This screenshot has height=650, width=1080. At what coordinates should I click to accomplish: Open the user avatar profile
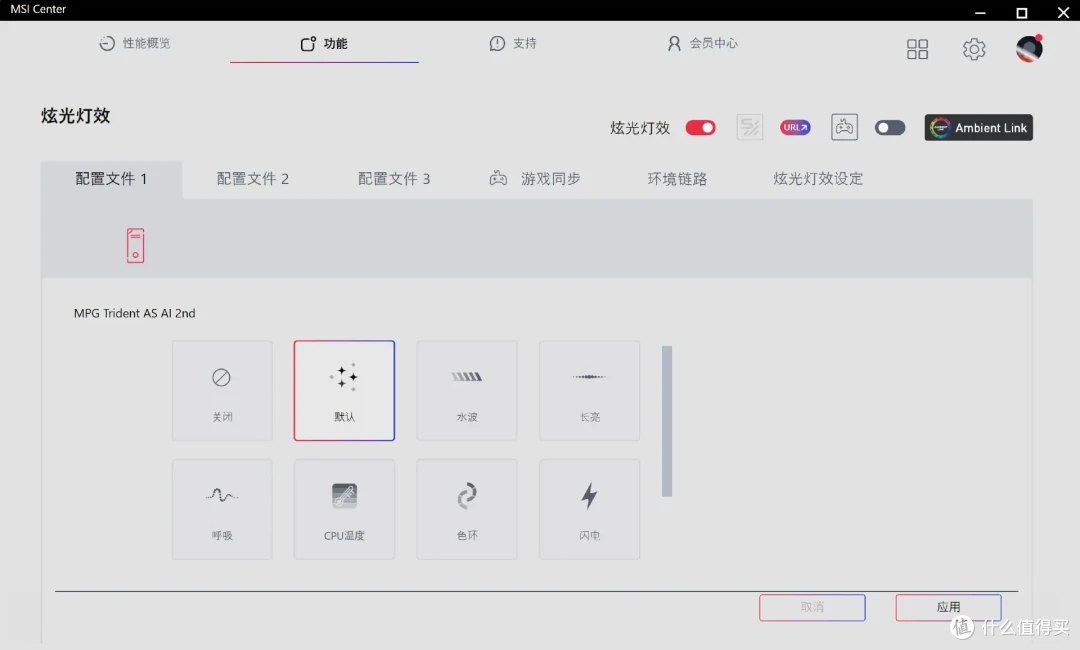1029,49
